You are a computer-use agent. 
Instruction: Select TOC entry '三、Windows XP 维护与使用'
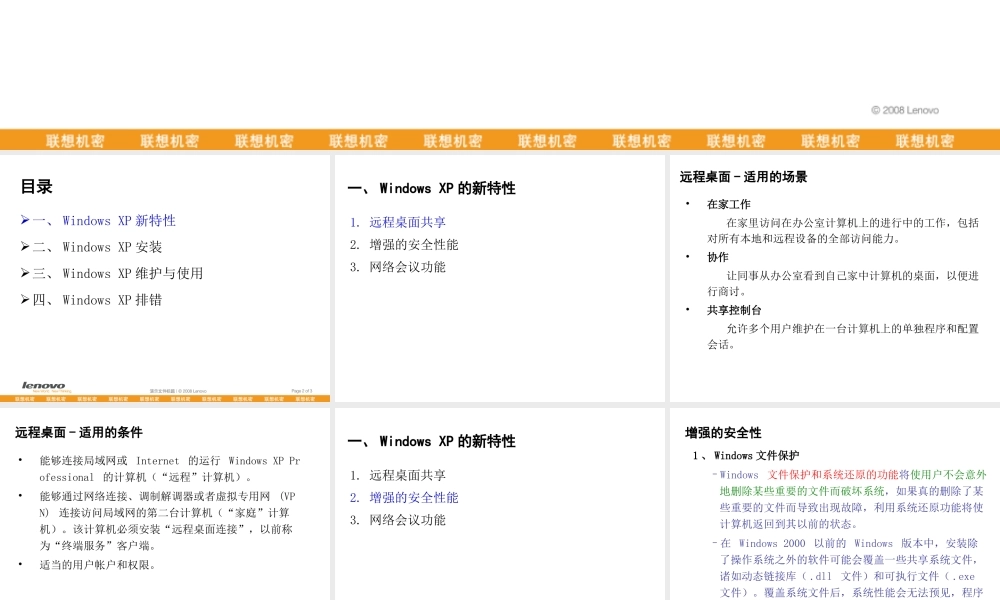tap(112, 274)
